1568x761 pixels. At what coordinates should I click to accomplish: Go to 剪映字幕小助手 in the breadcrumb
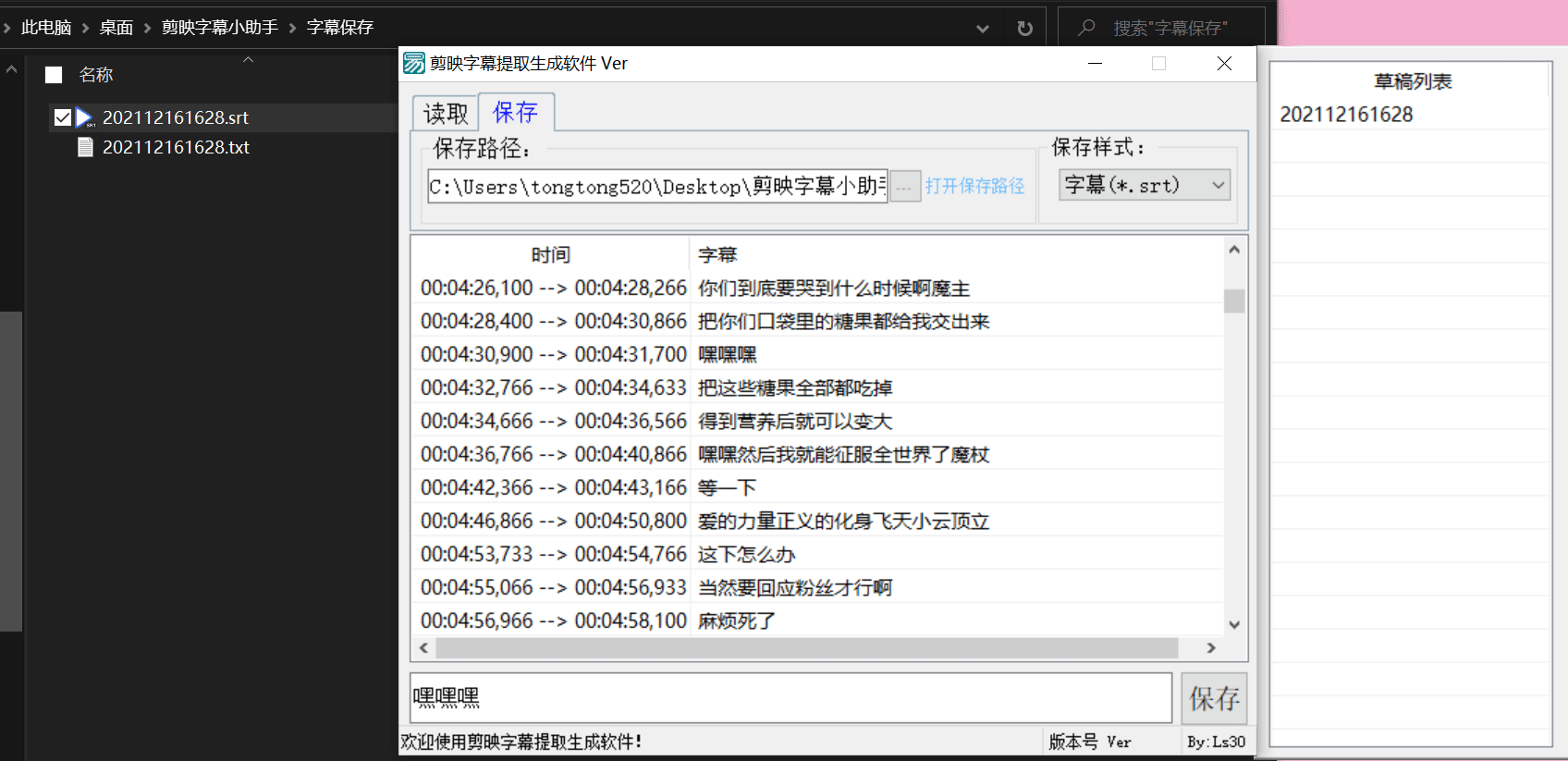[220, 28]
